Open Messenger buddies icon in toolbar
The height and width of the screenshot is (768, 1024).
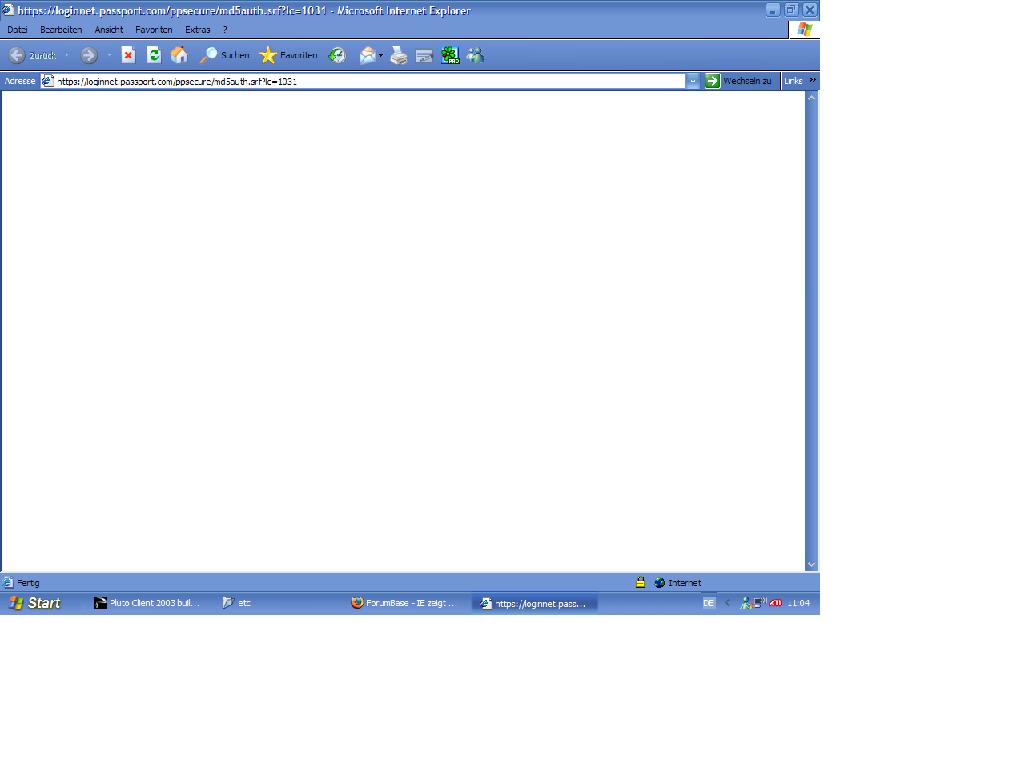coord(475,56)
